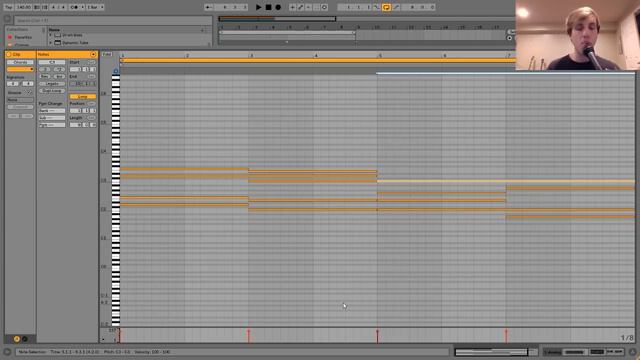
Task: Toggle the Clip activator circle
Action: click(x=9, y=54)
